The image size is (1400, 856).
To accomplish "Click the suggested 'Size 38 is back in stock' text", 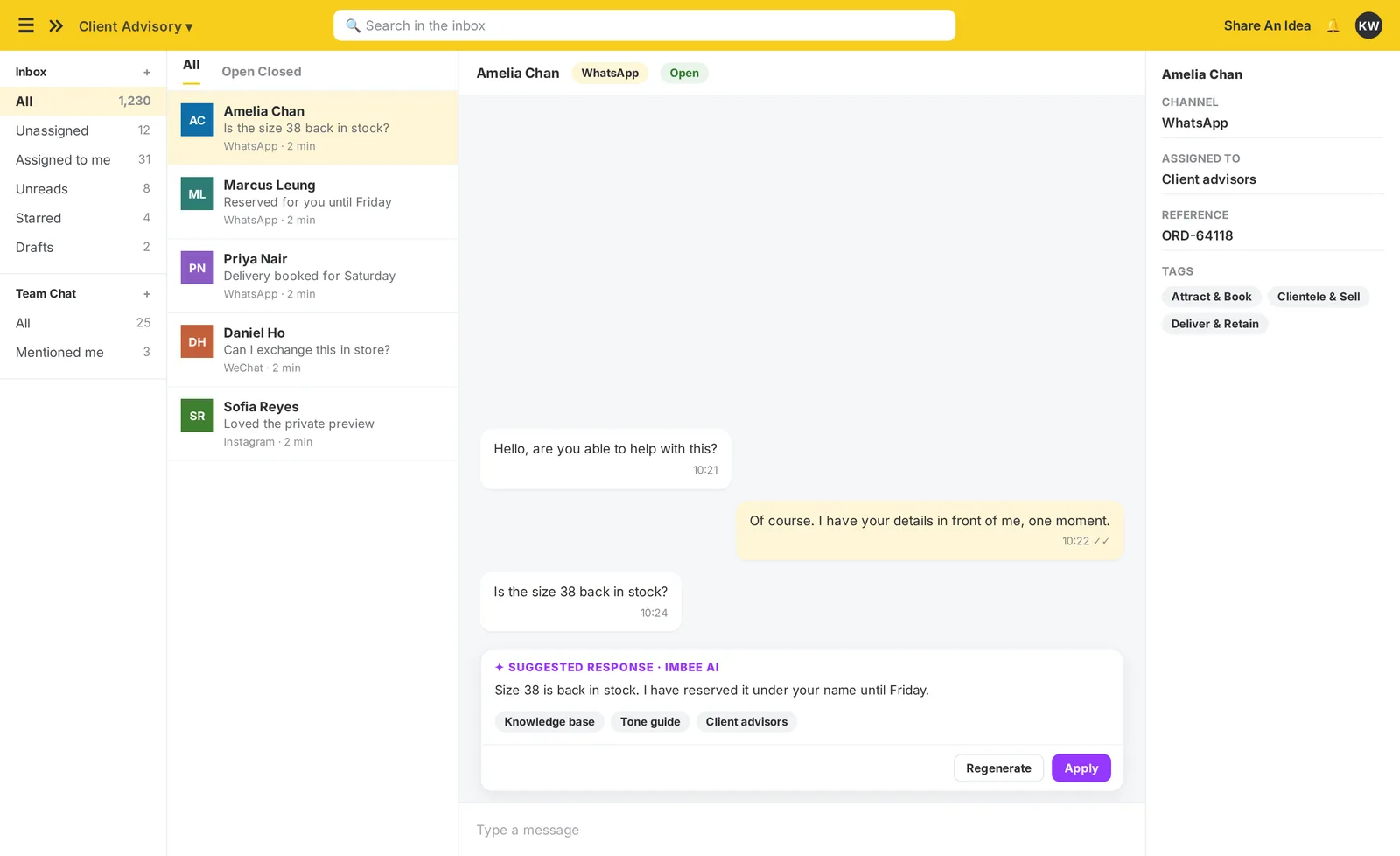I will tap(711, 691).
